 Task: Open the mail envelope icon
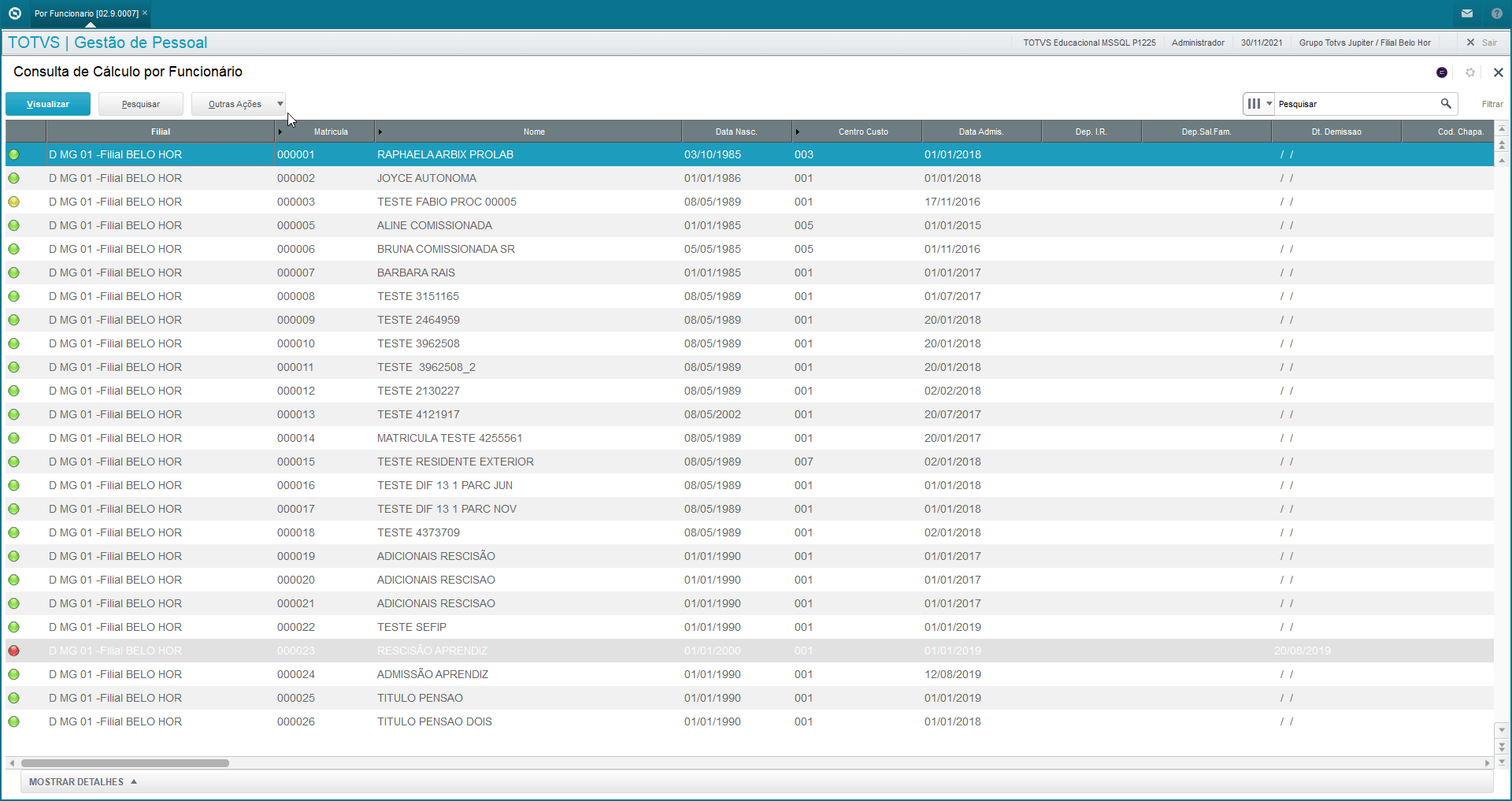[x=1467, y=13]
